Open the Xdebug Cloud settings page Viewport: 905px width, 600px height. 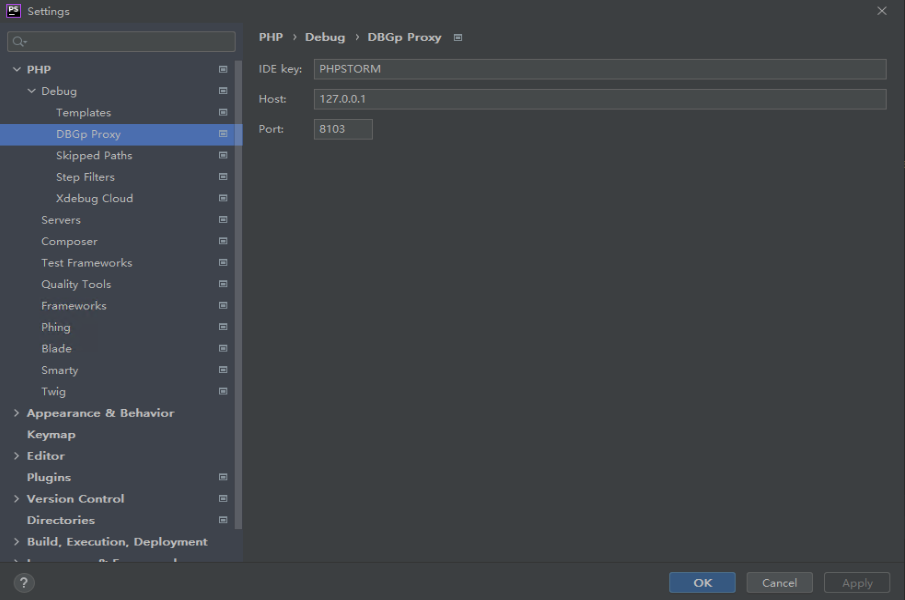[x=94, y=198]
